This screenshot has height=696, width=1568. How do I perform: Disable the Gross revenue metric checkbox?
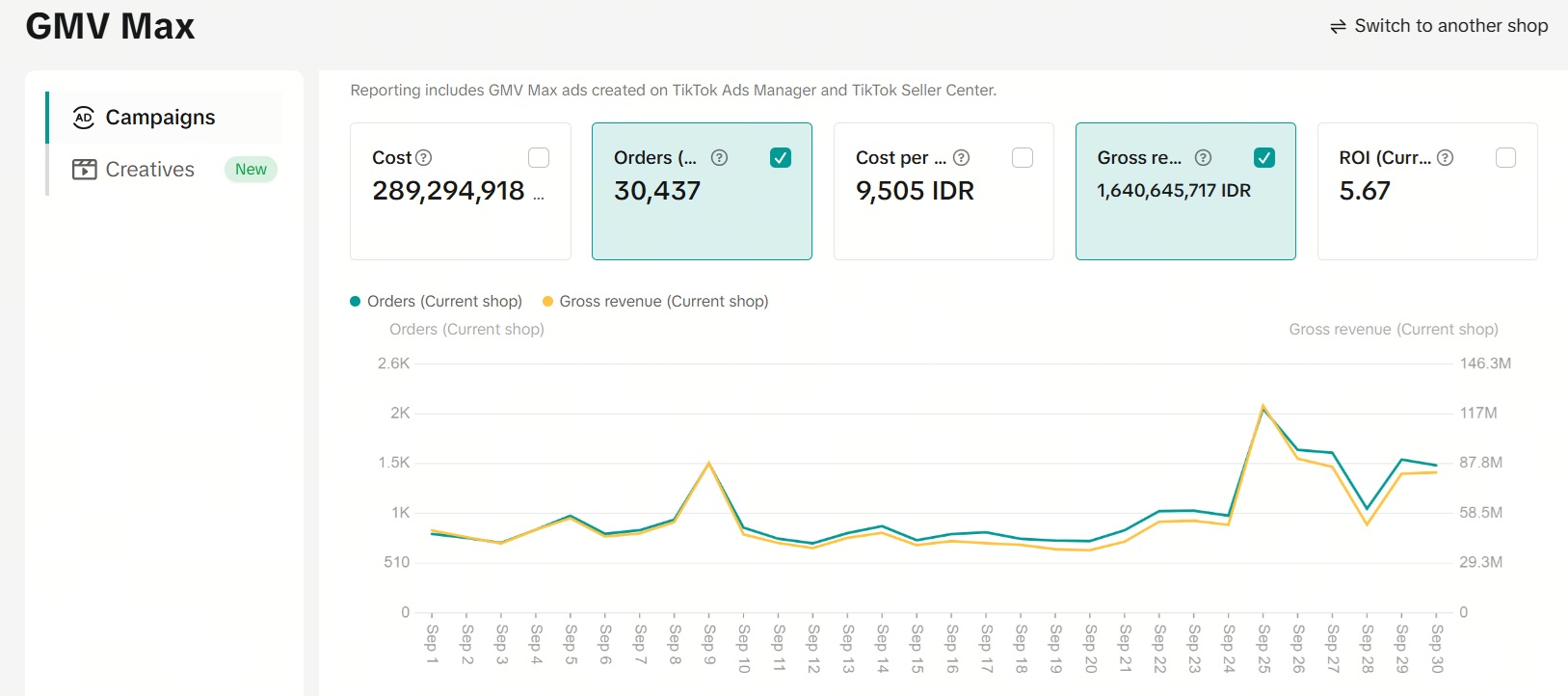point(1264,157)
